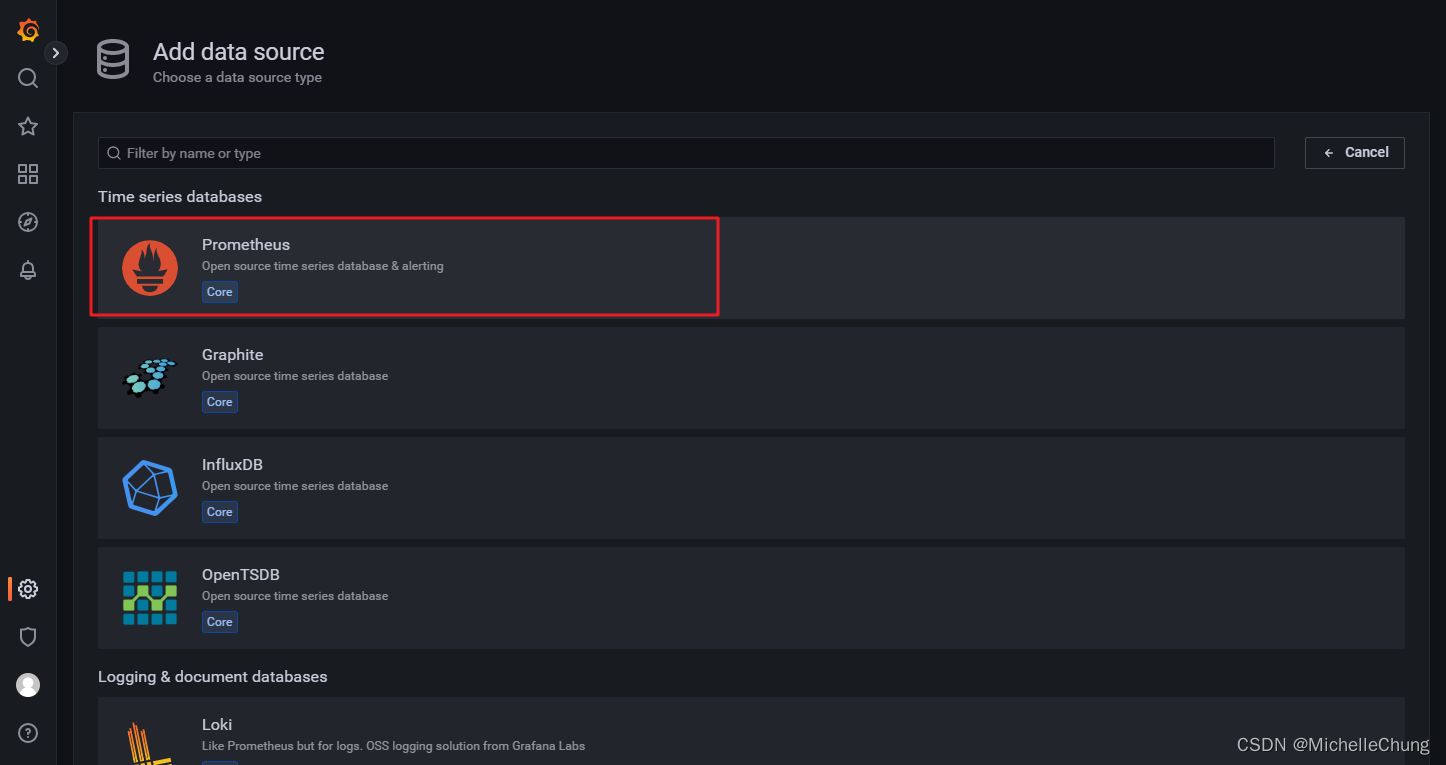Click the Core badge under InfluxDB
1446x765 pixels.
point(220,512)
